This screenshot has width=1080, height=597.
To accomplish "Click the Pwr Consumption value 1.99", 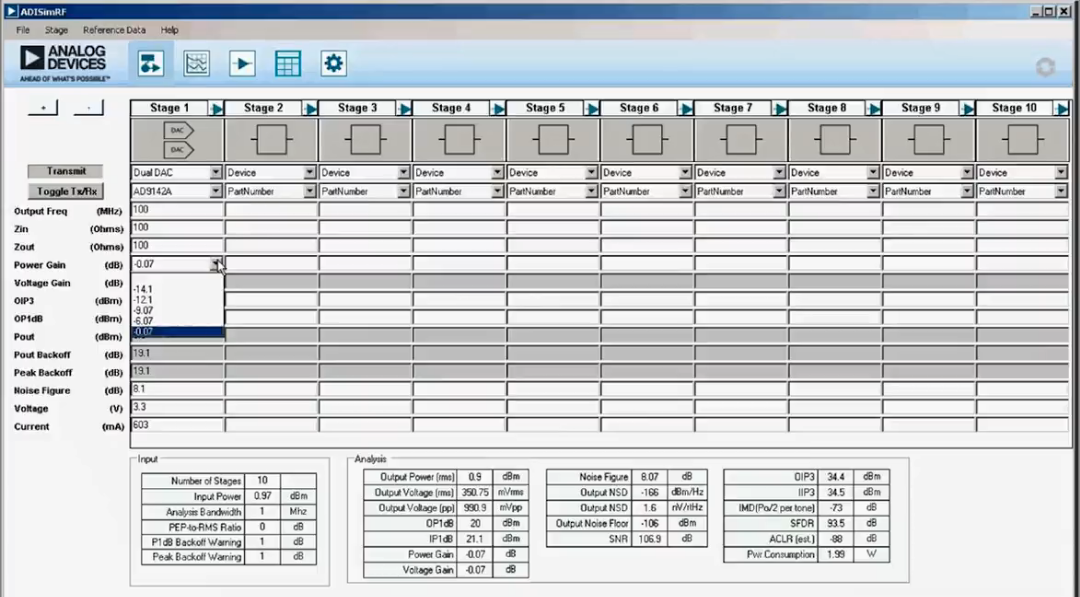I will [x=836, y=554].
